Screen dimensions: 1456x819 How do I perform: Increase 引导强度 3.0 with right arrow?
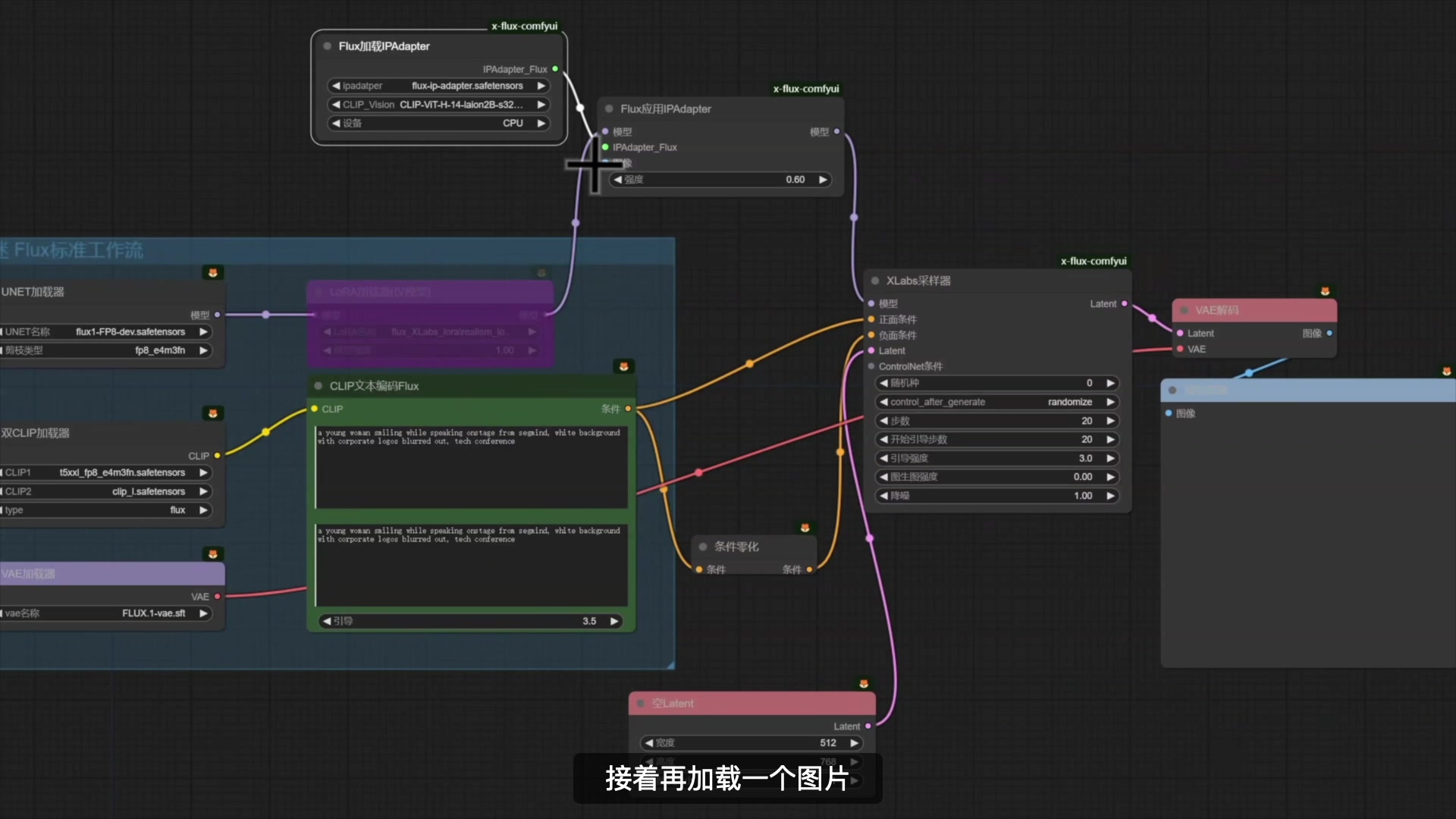[1111, 458]
